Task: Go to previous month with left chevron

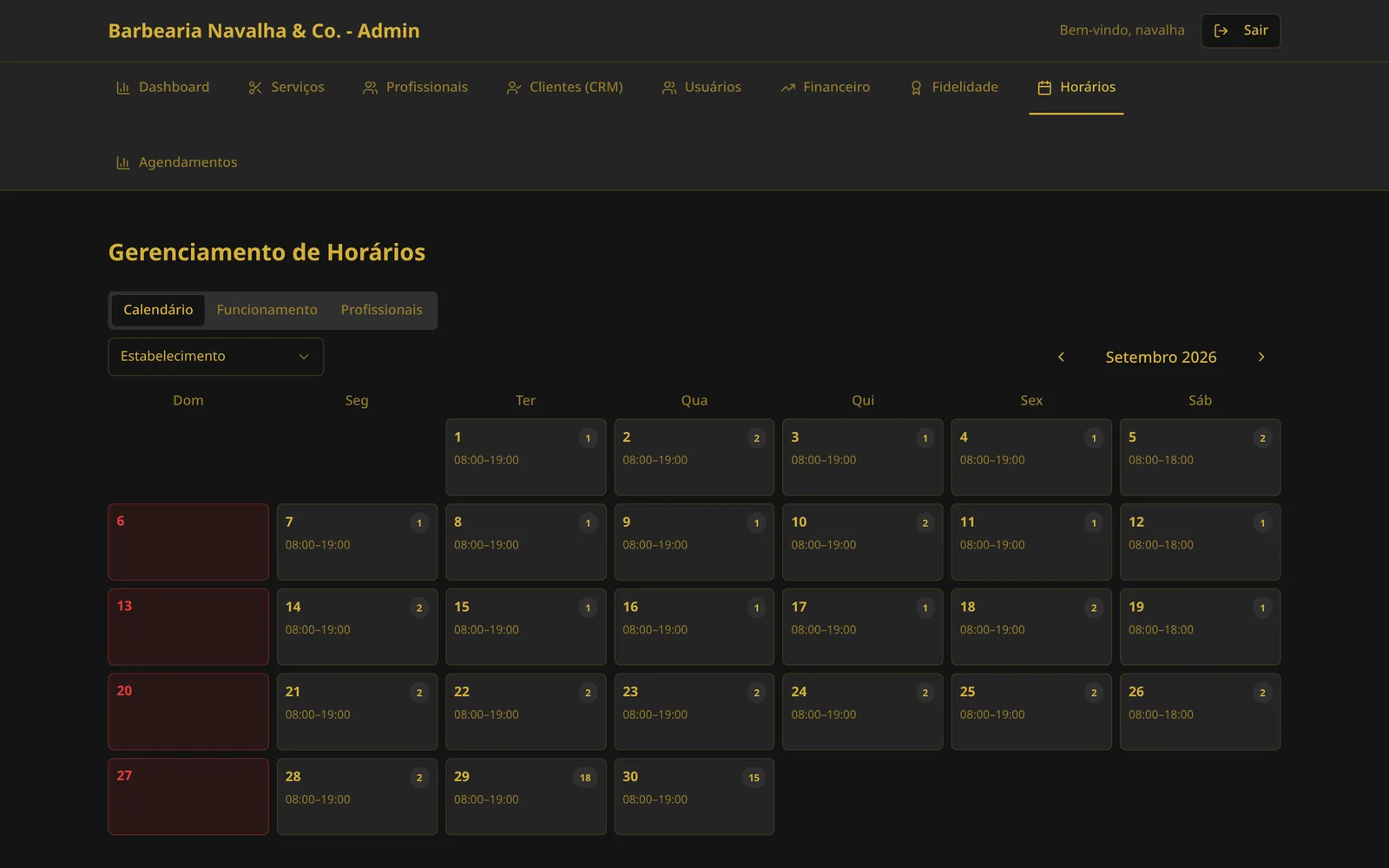Action: pos(1061,357)
